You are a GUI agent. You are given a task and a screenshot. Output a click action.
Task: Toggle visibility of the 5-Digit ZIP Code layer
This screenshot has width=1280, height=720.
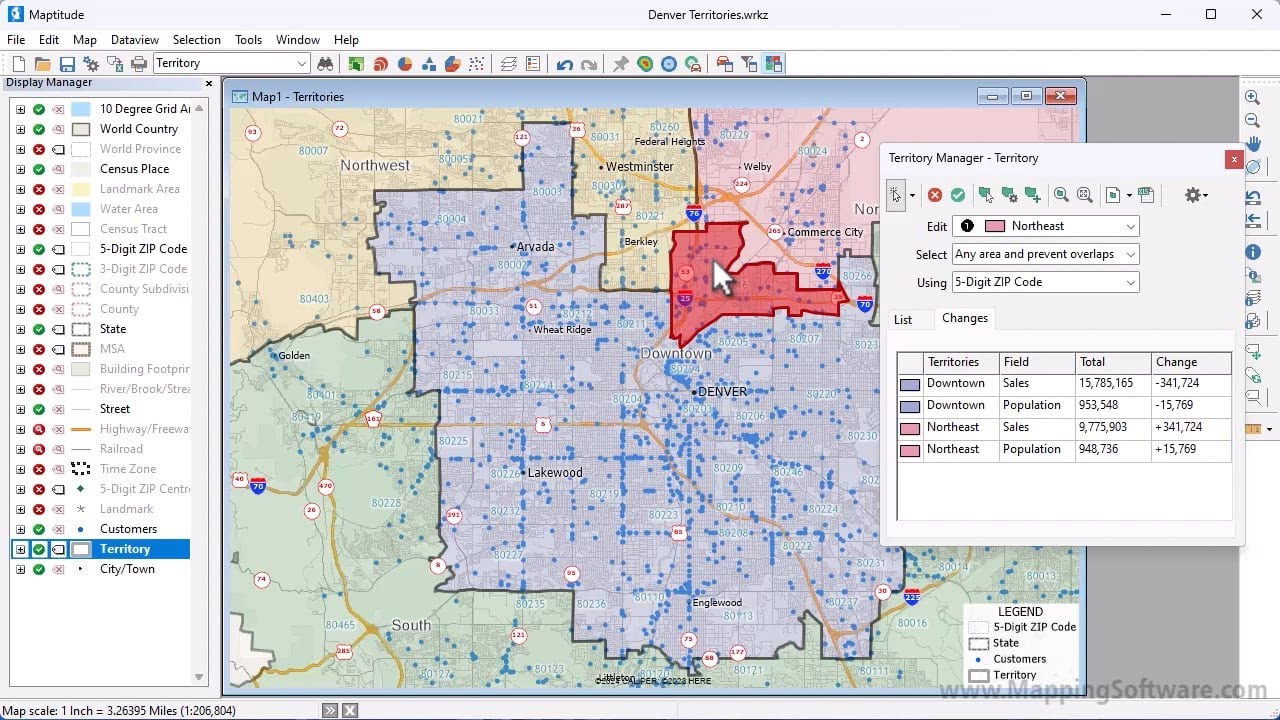(39, 249)
